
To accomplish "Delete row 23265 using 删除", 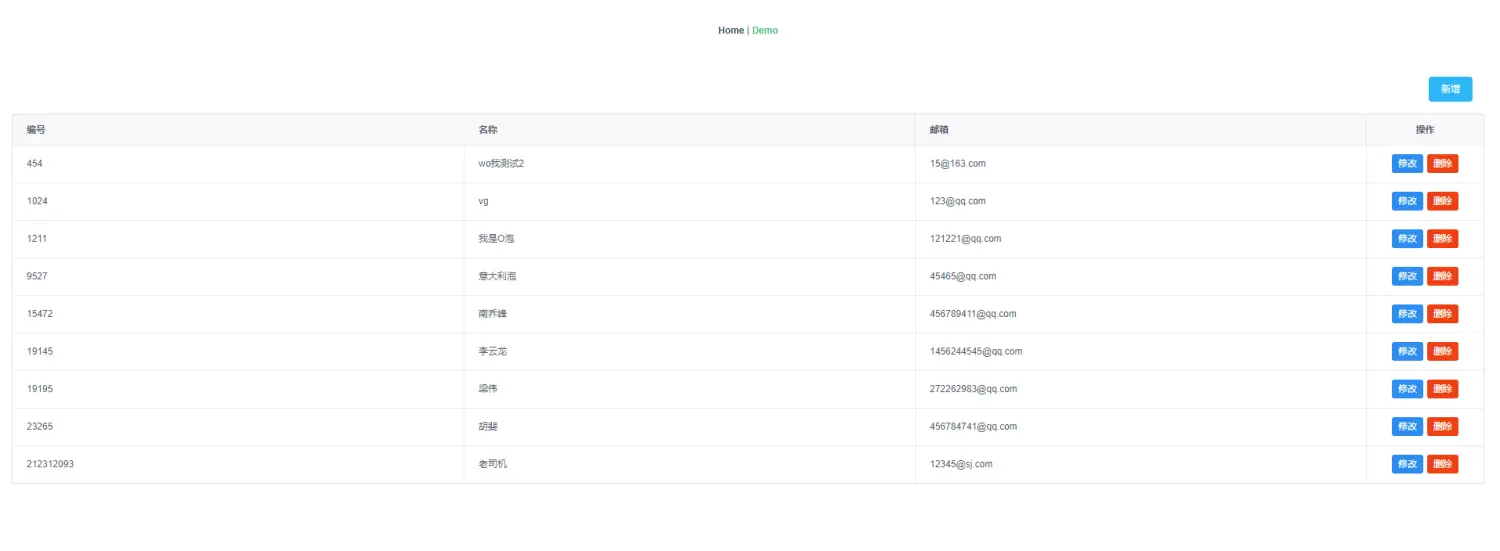I will [x=1442, y=426].
